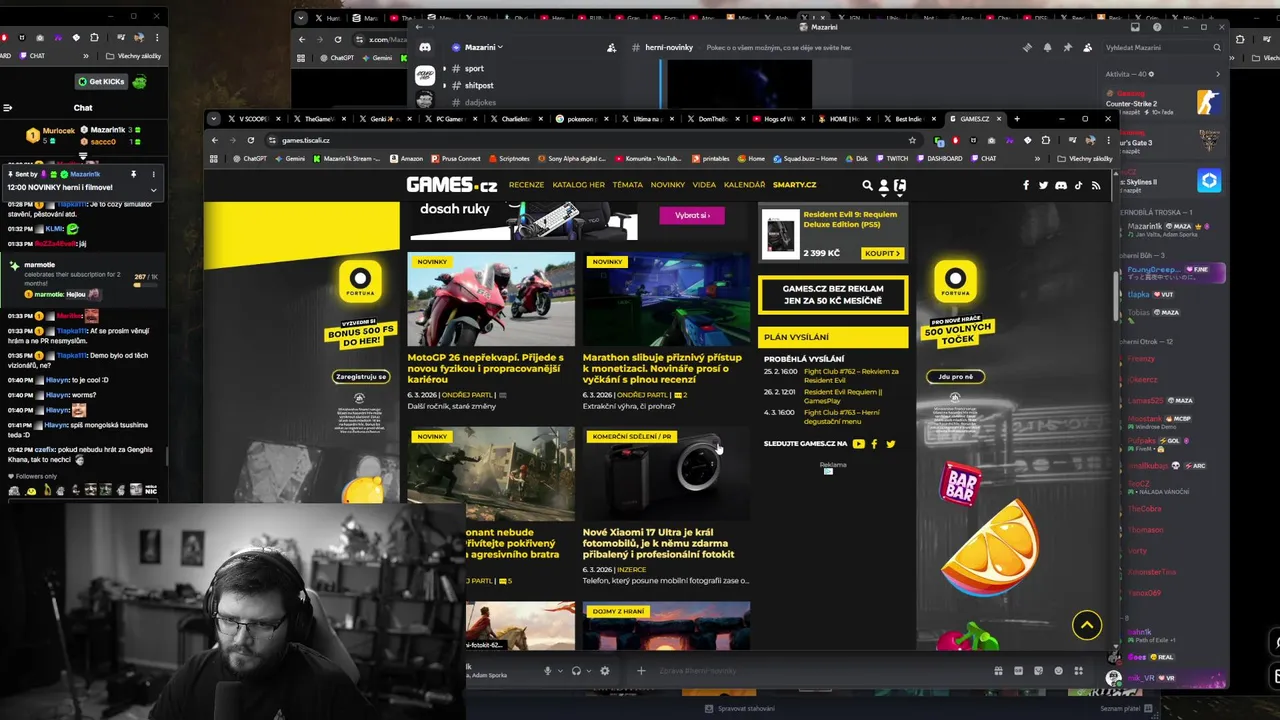This screenshot has width=1280, height=720.
Task: Click Zaregistruj se Fortuna button
Action: pos(361,377)
